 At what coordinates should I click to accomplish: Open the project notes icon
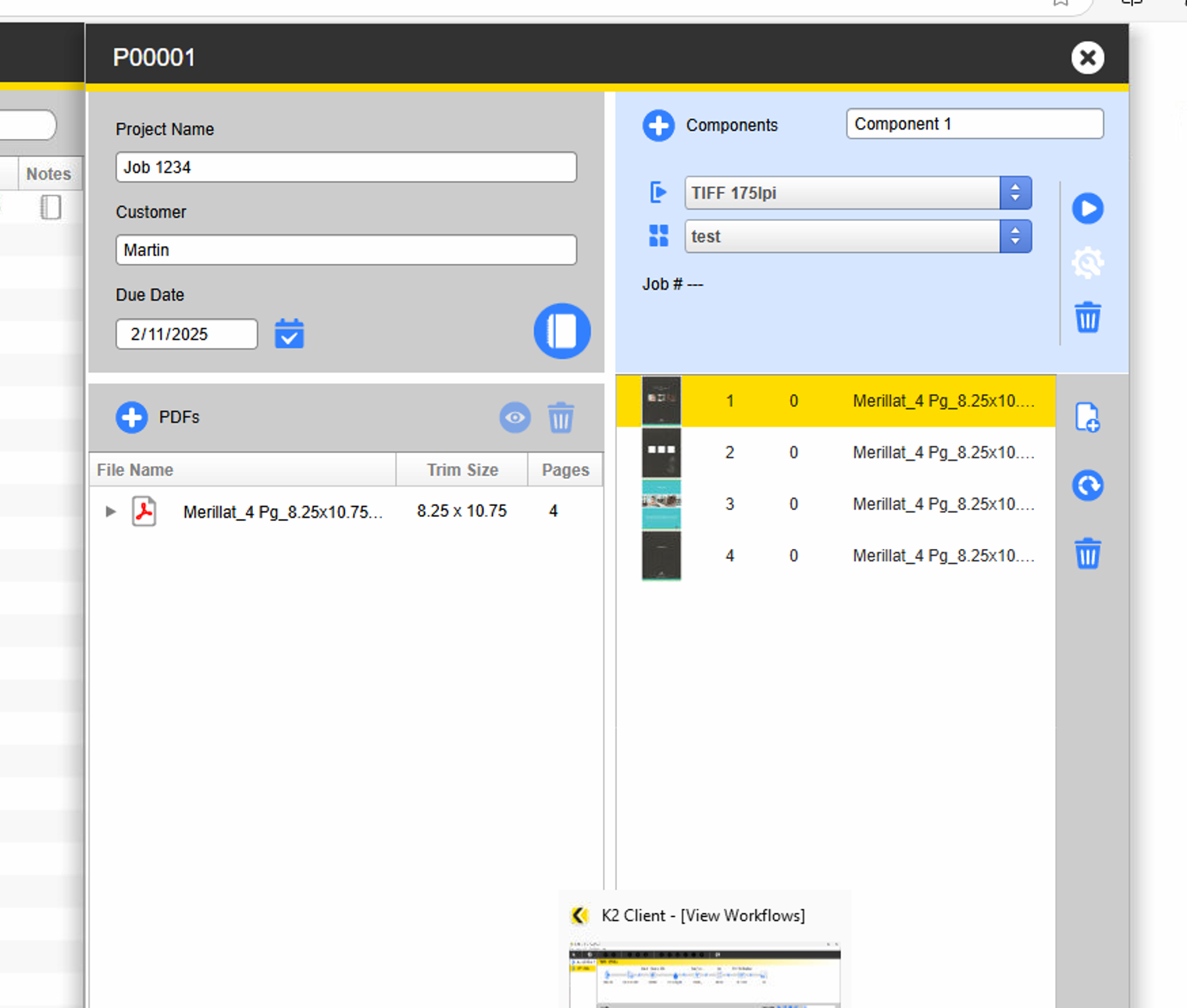tap(561, 331)
